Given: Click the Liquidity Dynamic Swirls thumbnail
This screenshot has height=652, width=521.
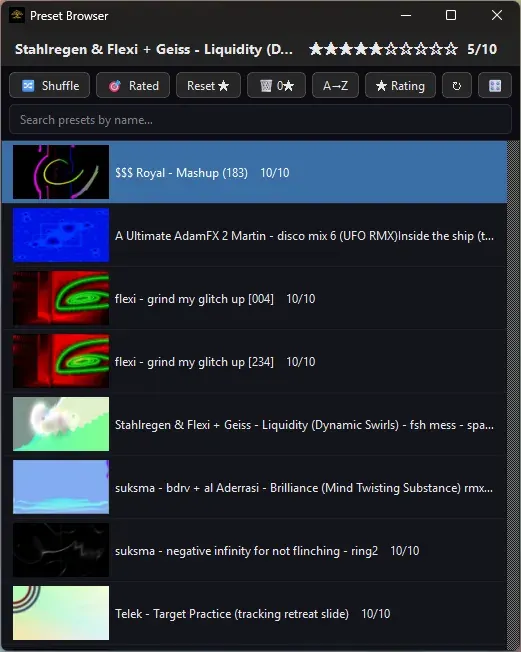Looking at the screenshot, I should click(61, 424).
